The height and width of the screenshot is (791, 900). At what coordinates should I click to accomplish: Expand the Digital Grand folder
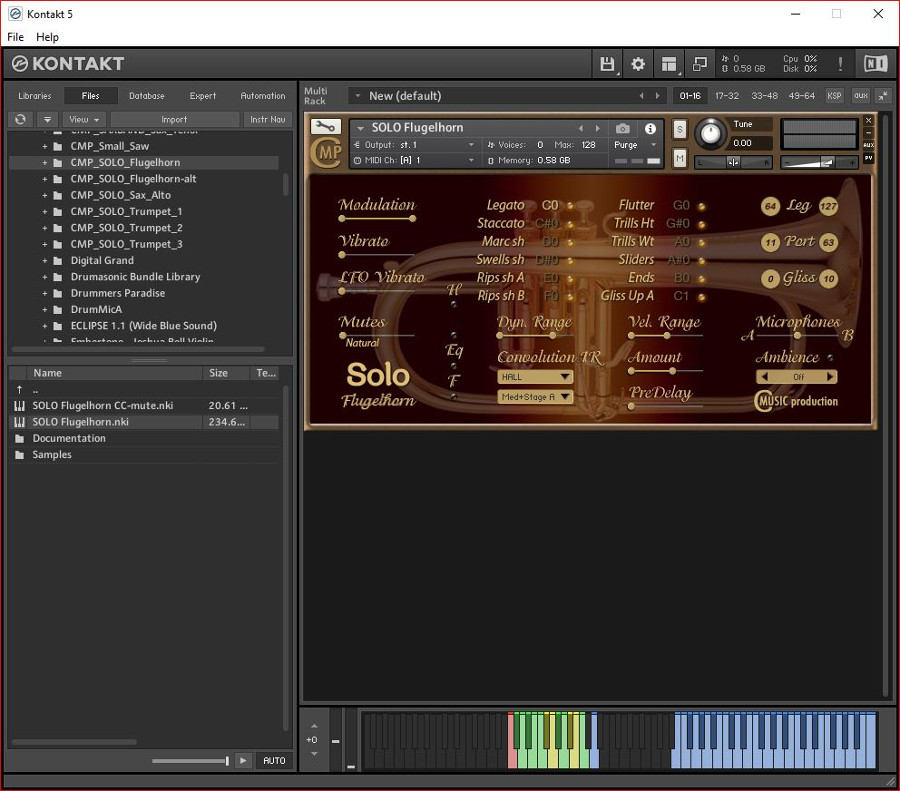pos(45,261)
